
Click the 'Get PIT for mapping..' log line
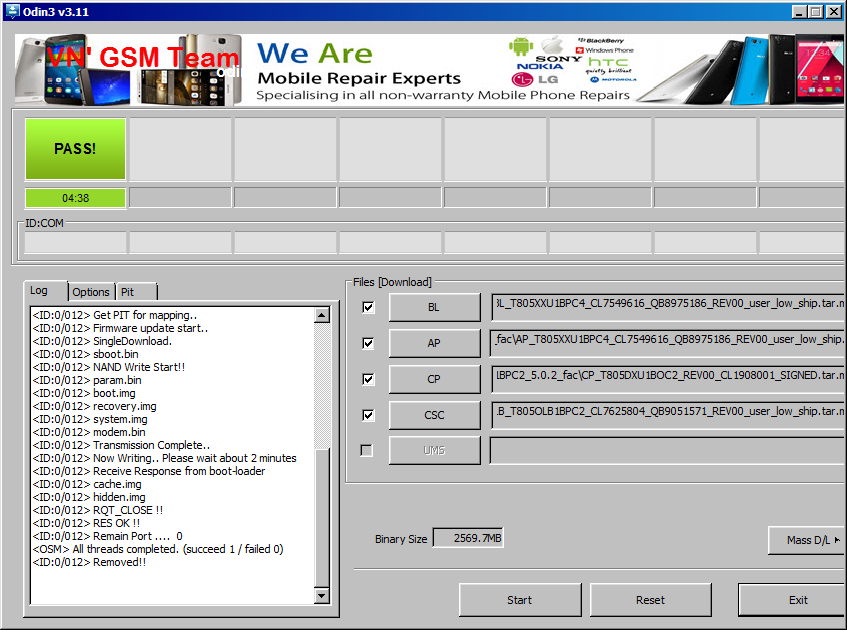click(115, 315)
